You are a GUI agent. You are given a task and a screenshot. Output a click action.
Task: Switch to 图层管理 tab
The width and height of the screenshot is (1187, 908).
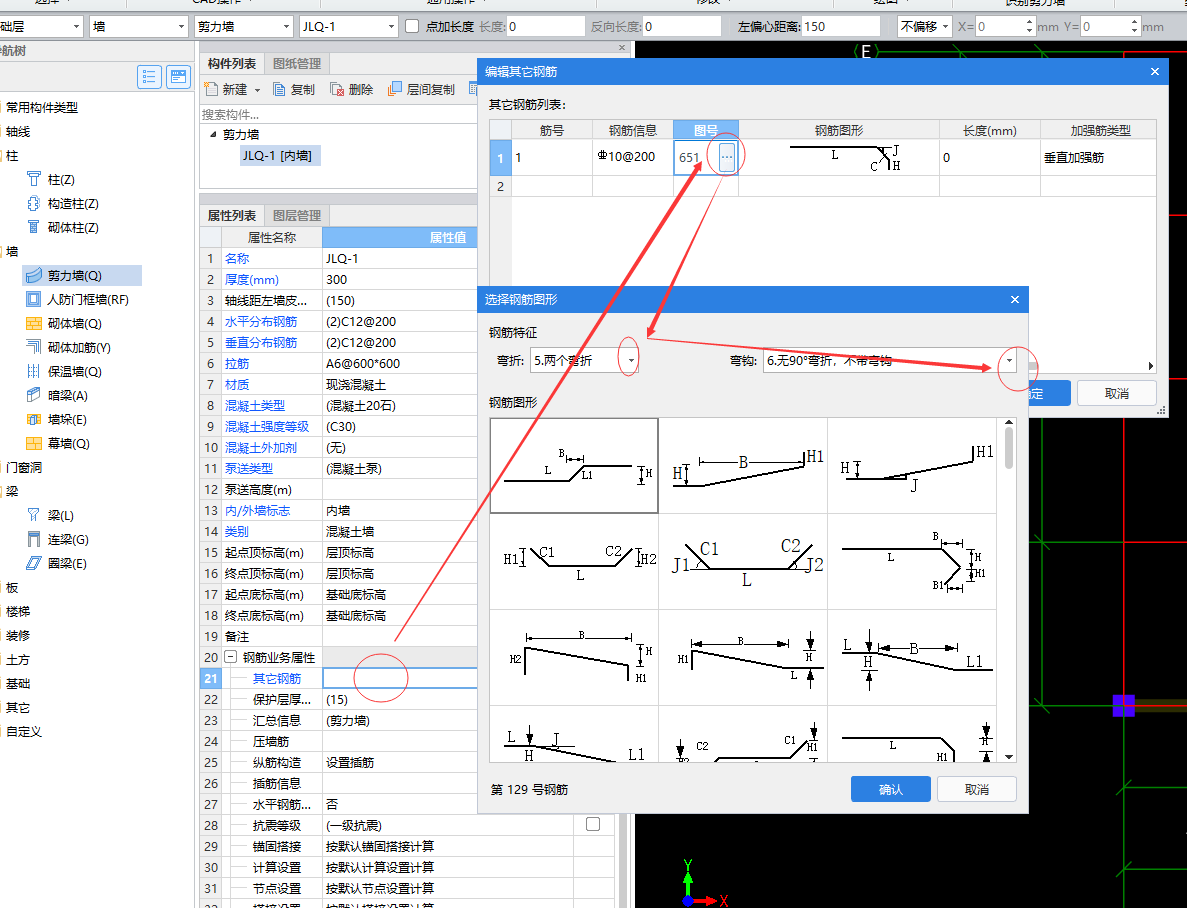coord(297,216)
